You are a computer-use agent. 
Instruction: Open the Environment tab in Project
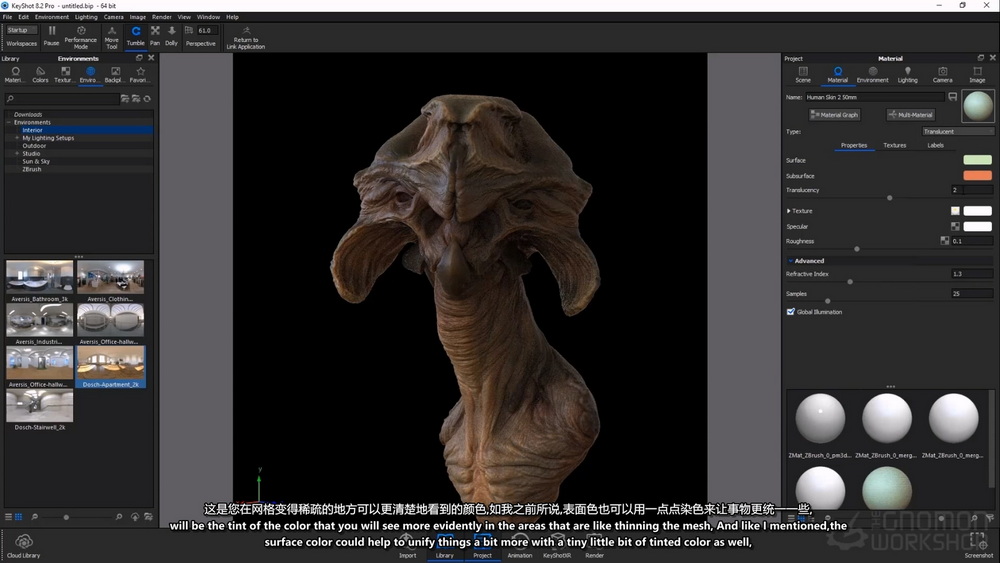[x=872, y=75]
